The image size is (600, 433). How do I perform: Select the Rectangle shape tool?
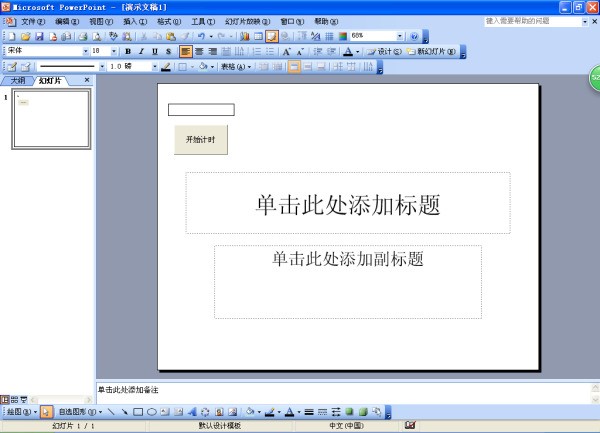point(138,412)
